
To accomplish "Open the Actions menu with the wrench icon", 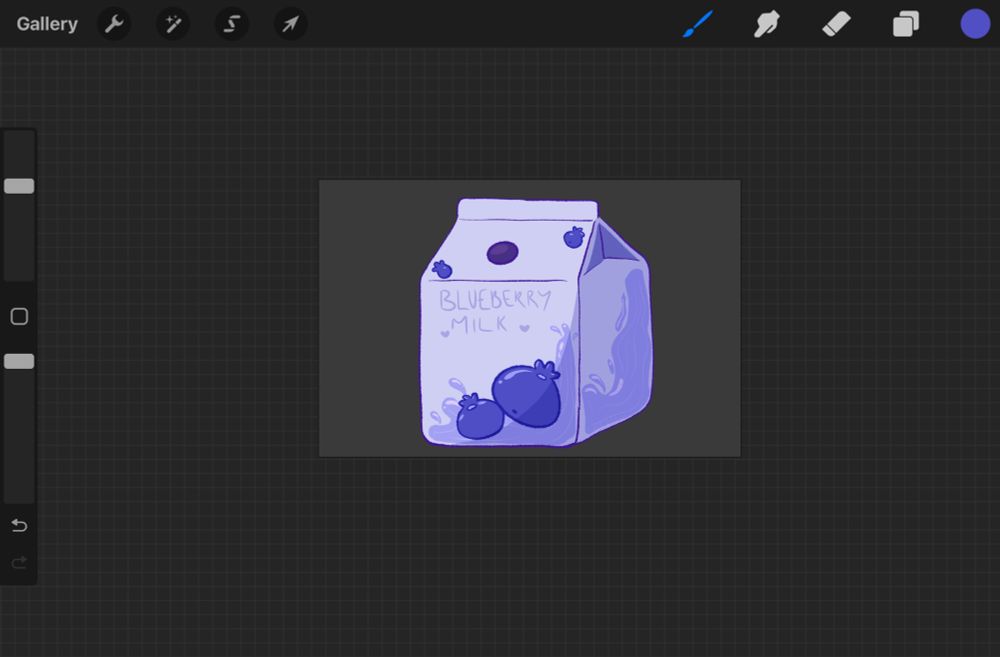I will pos(113,24).
